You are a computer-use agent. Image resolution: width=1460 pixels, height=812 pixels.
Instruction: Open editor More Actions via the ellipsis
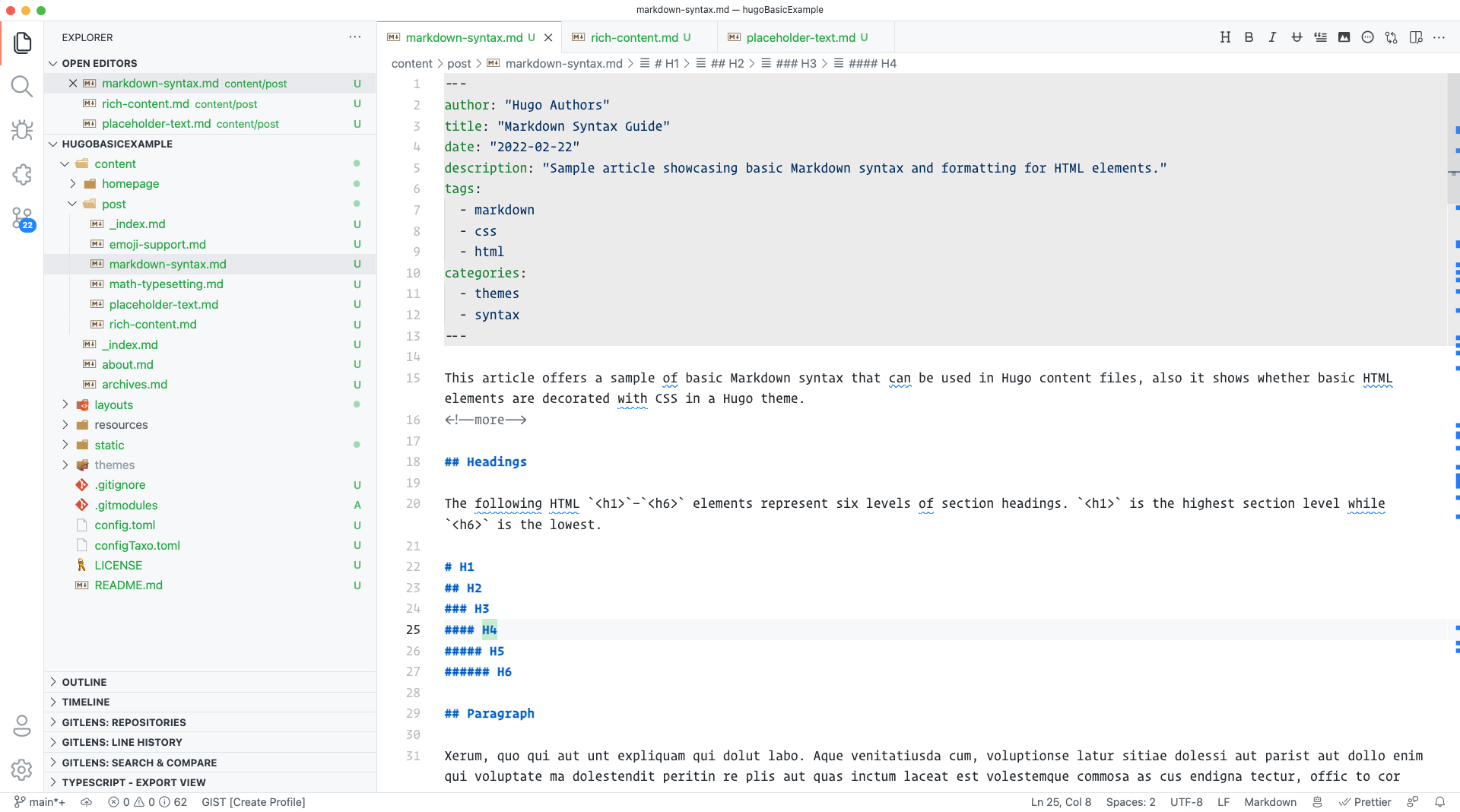1439,37
